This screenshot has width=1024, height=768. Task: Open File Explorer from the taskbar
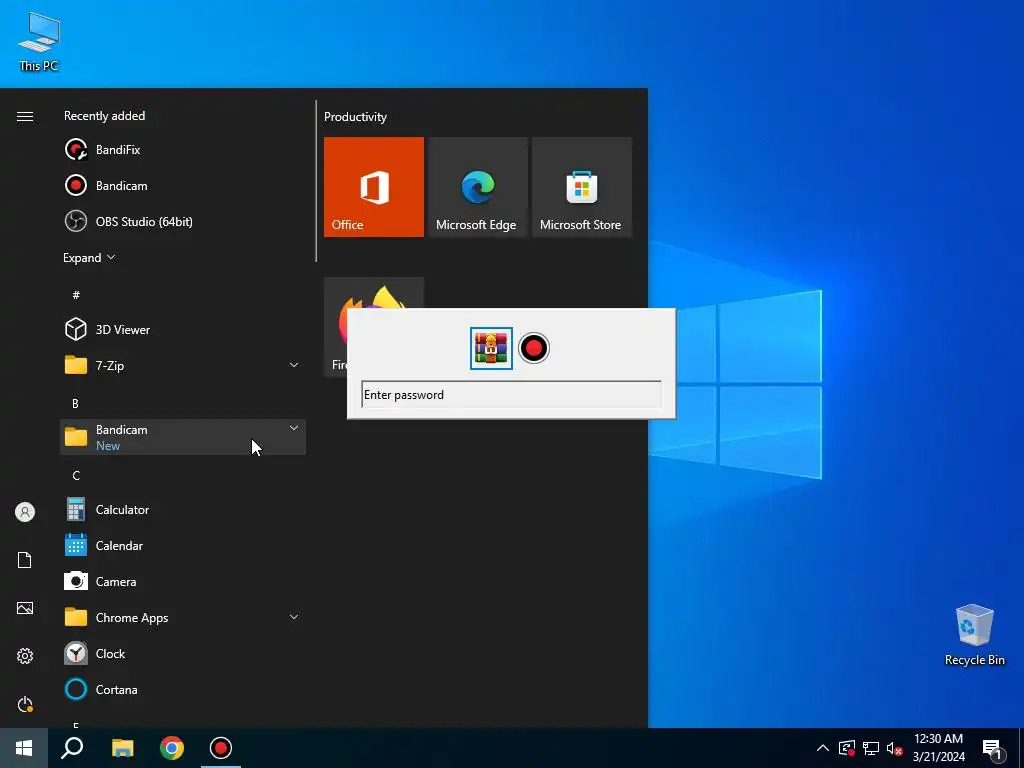tap(122, 748)
